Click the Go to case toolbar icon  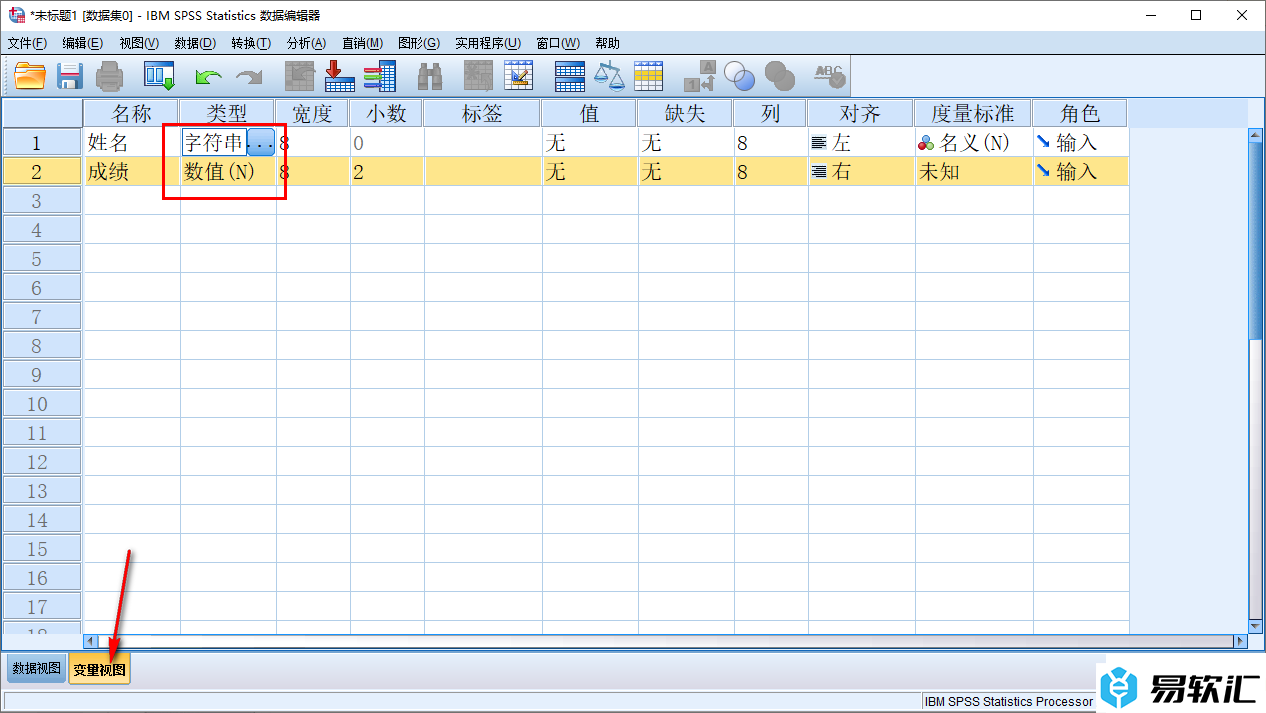299,76
